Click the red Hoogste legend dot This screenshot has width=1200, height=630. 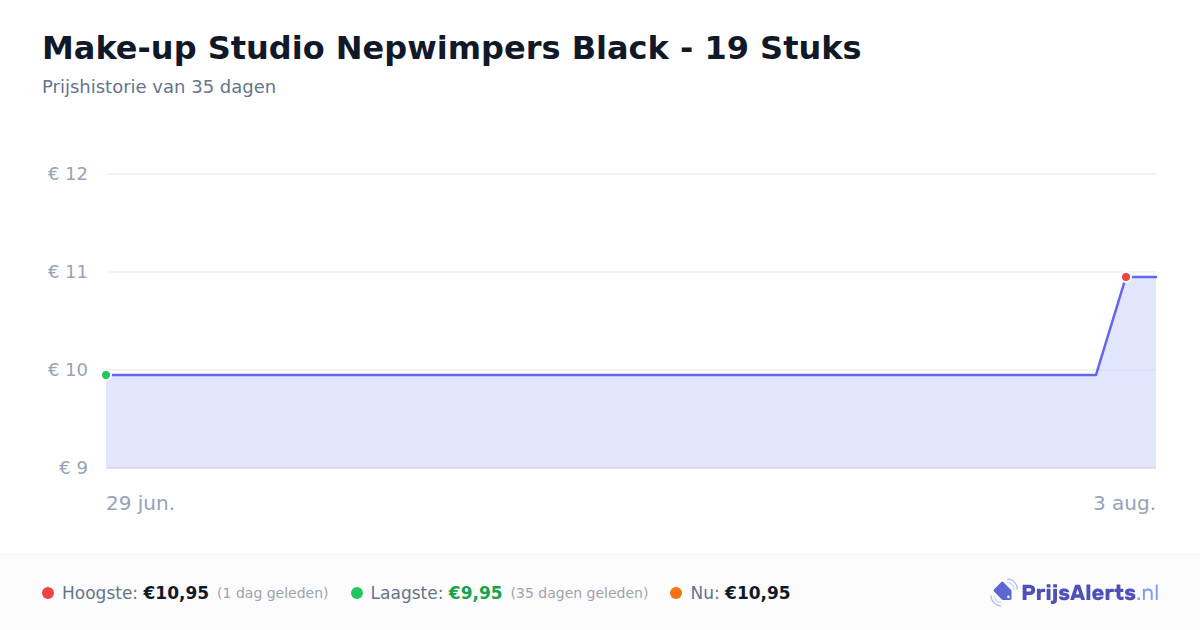pyautogui.click(x=48, y=593)
